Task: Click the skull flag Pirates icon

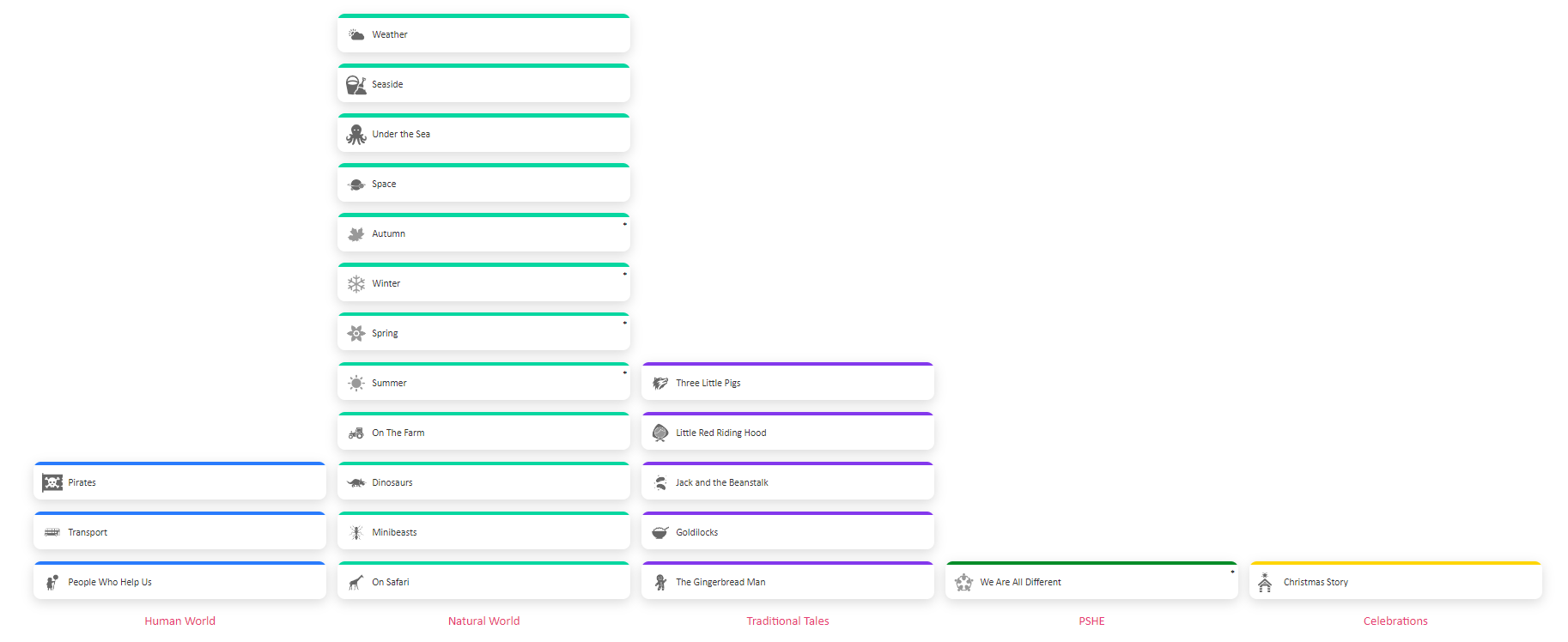Action: [x=52, y=483]
